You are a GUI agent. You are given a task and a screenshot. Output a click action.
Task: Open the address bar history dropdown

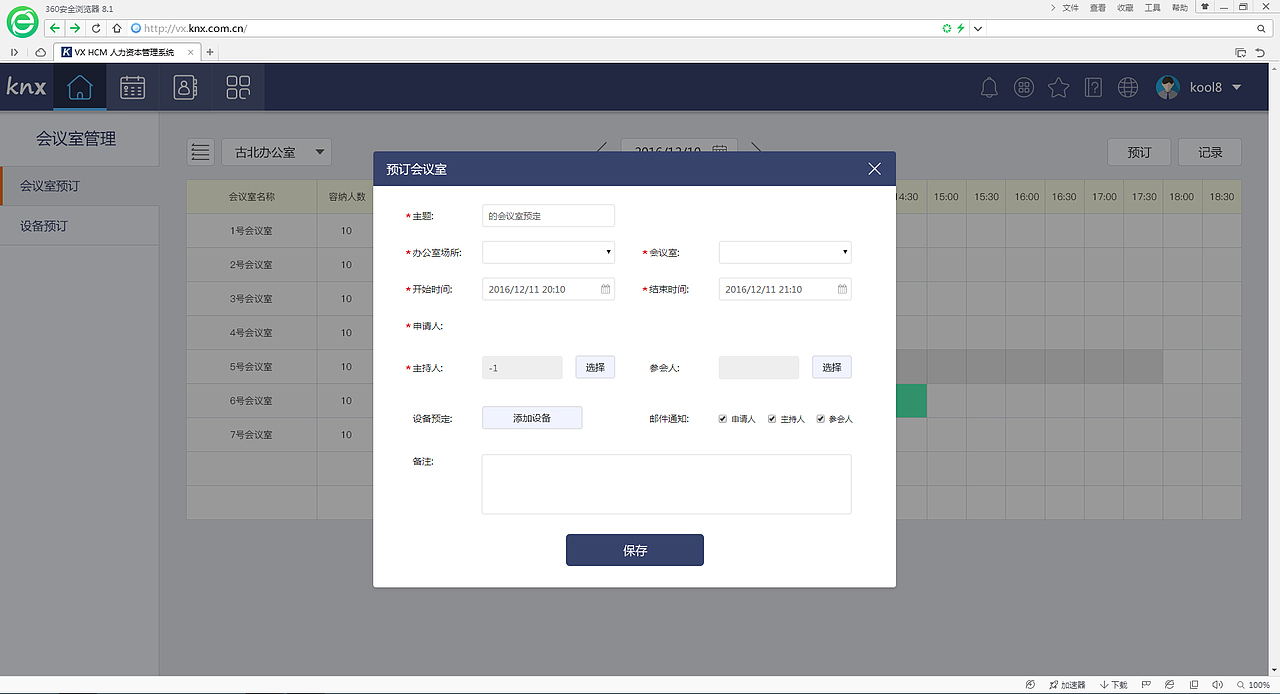pos(978,28)
